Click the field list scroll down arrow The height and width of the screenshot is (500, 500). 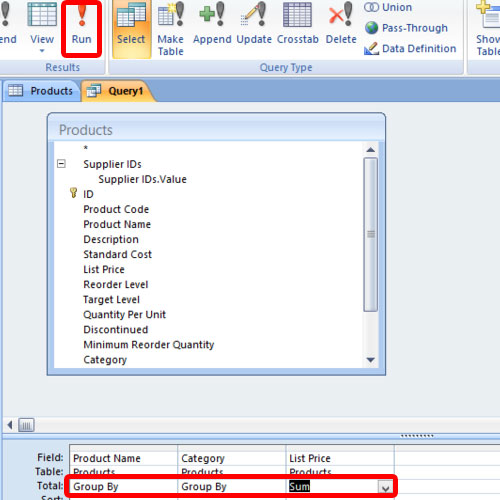371,360
